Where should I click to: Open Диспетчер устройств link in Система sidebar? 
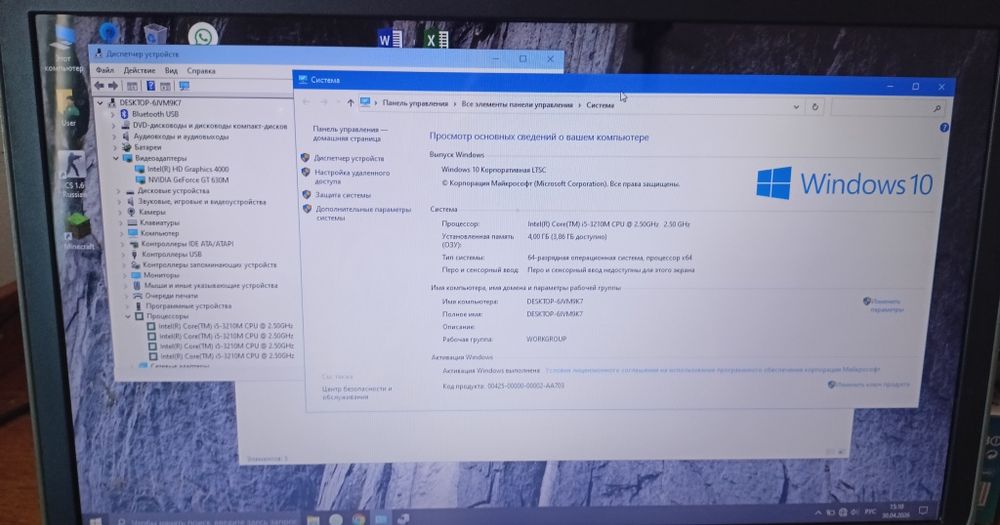pyautogui.click(x=349, y=158)
